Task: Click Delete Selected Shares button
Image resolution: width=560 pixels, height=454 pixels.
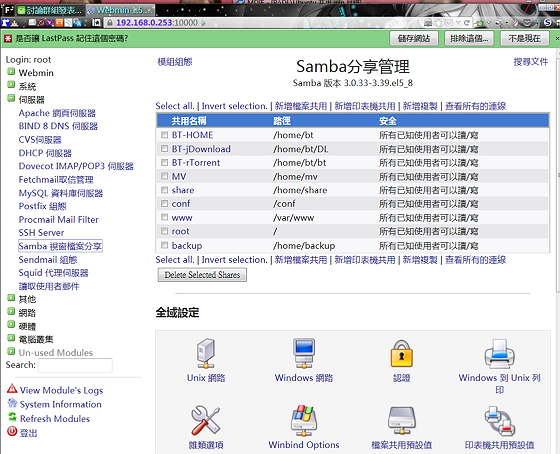Action: pos(202,275)
